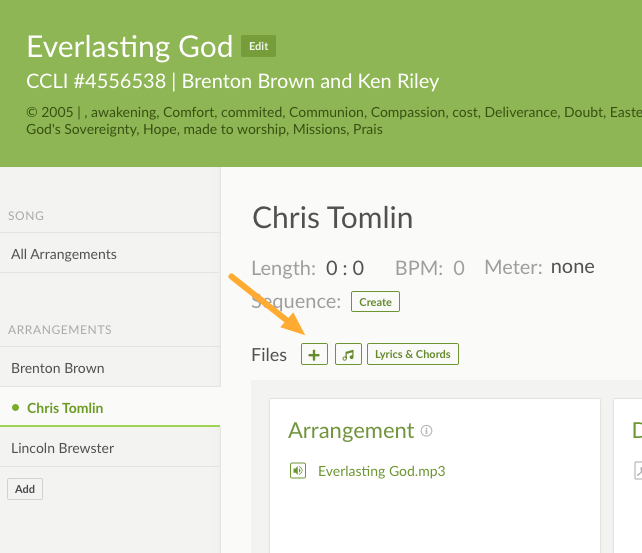642x553 pixels.
Task: Open the Everlasting God.mp3 file link
Action: tap(381, 471)
